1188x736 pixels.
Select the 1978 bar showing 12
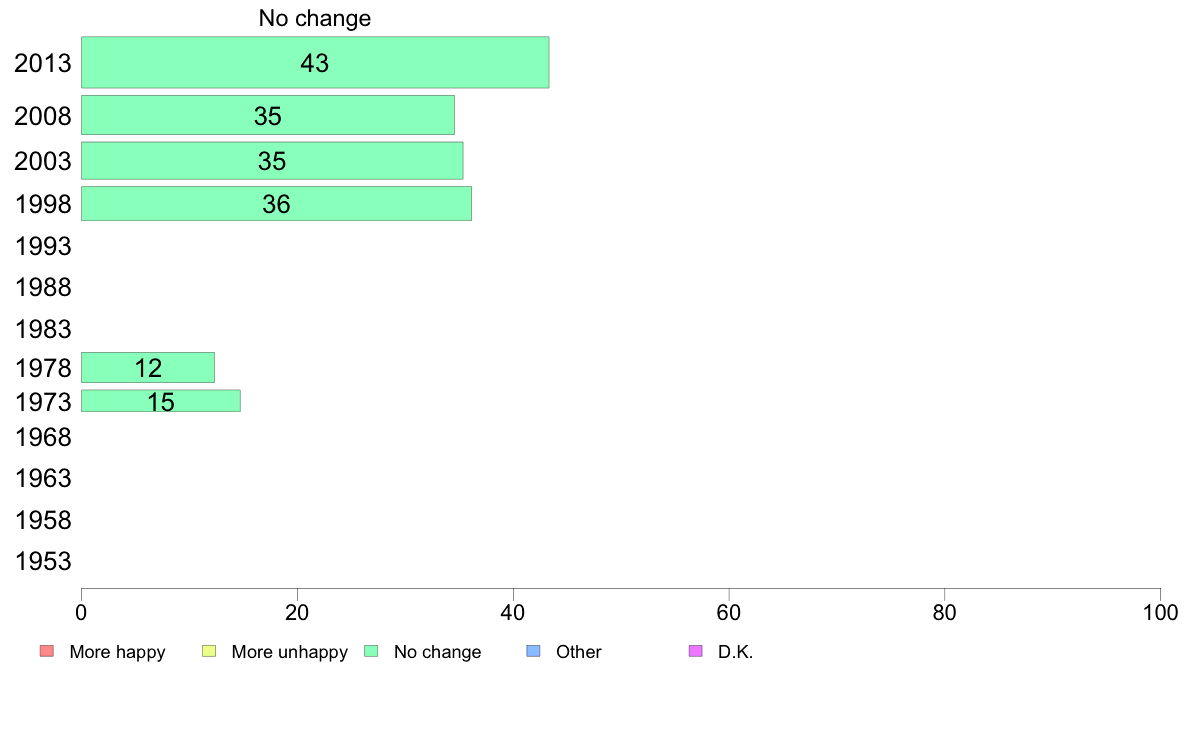(148, 368)
